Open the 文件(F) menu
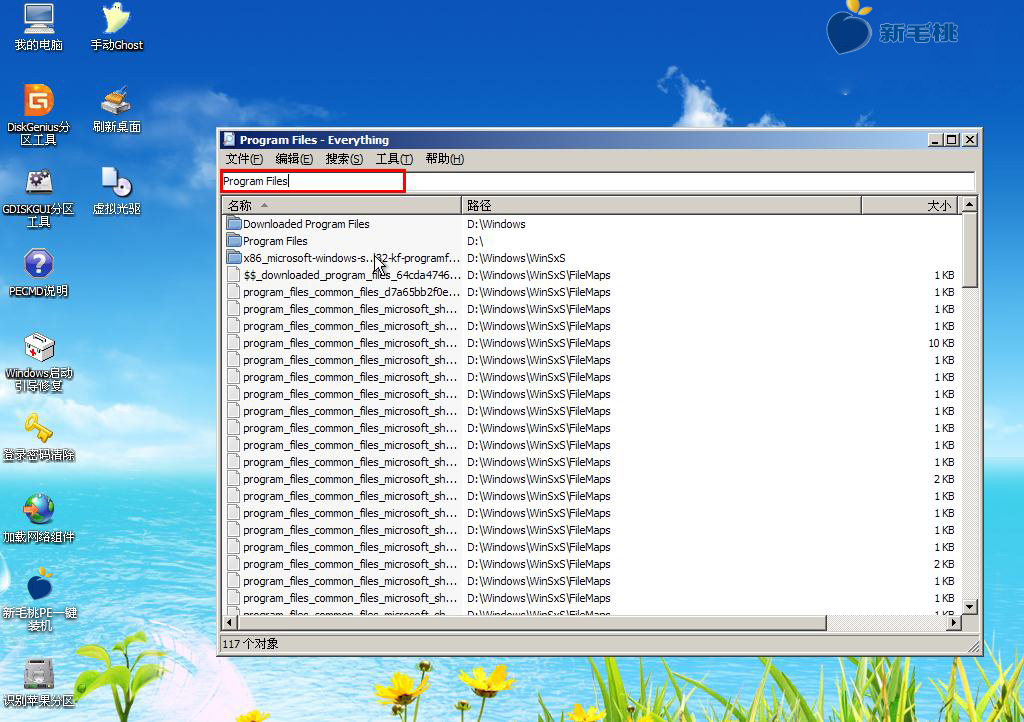 click(244, 159)
